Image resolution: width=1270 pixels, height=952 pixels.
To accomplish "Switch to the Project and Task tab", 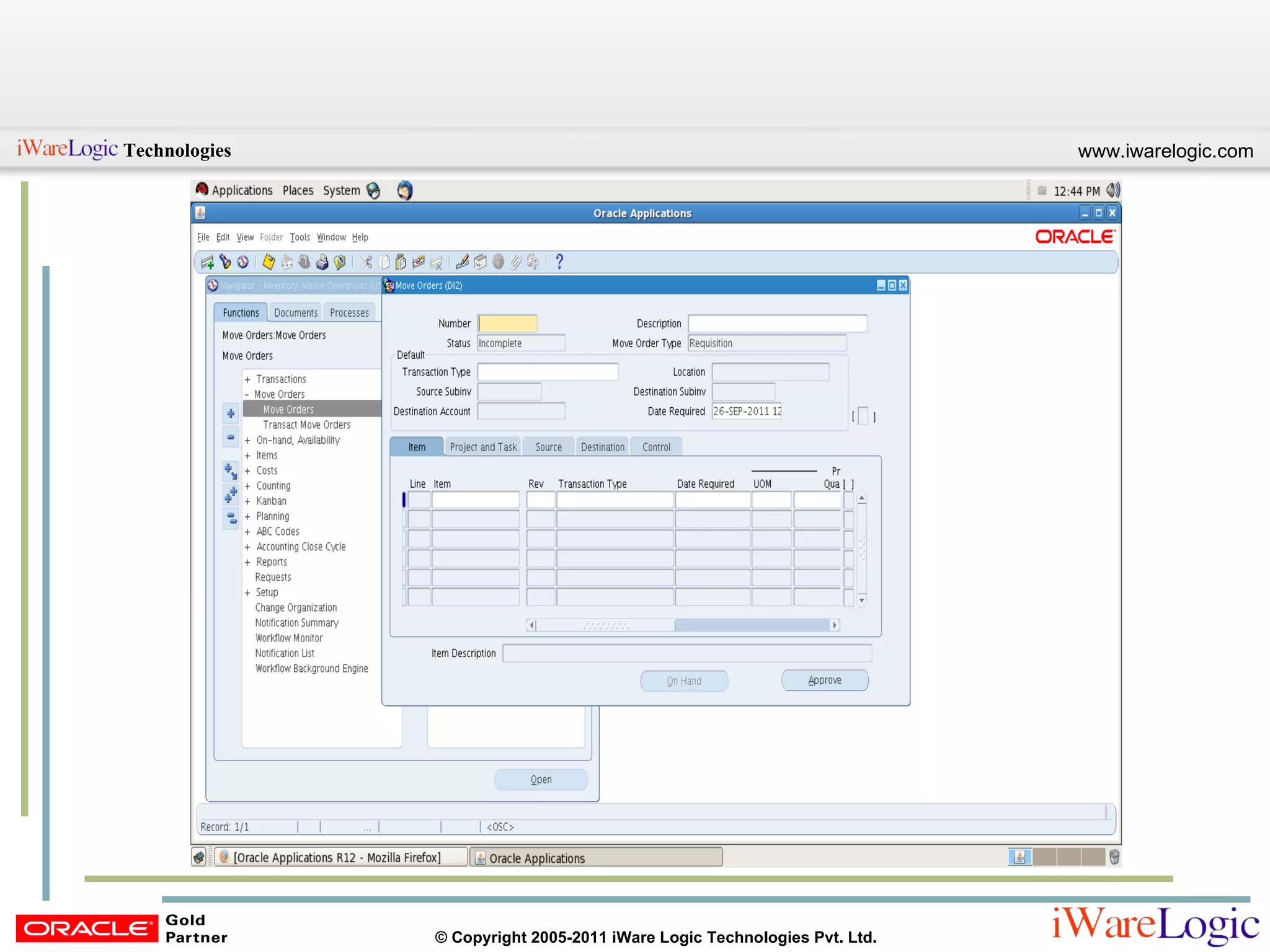I will pos(483,447).
